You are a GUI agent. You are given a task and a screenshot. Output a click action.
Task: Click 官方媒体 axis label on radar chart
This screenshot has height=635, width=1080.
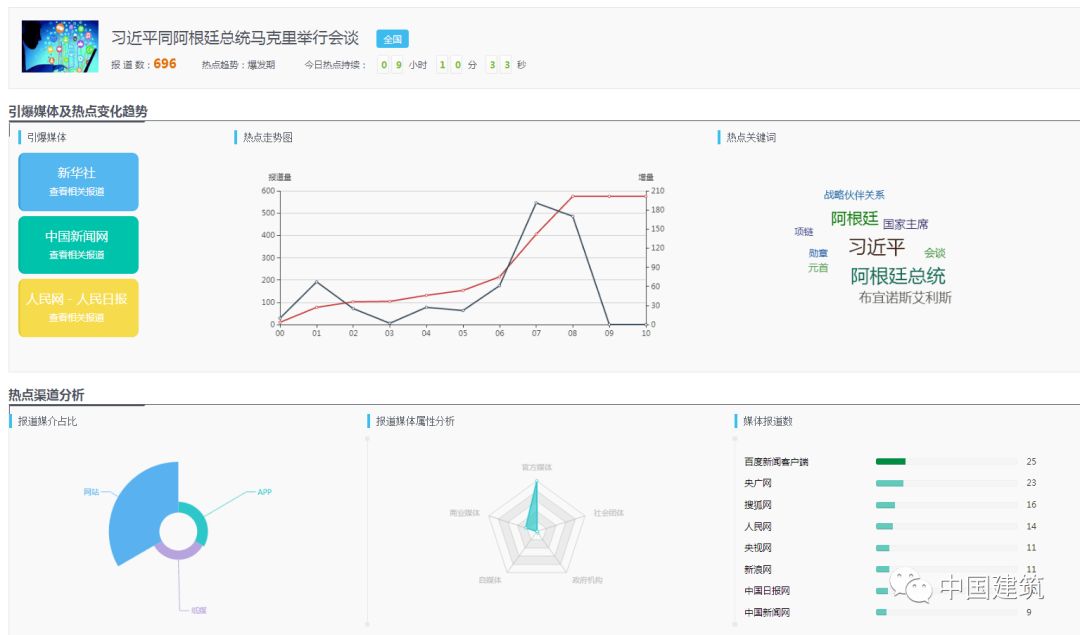coord(537,467)
